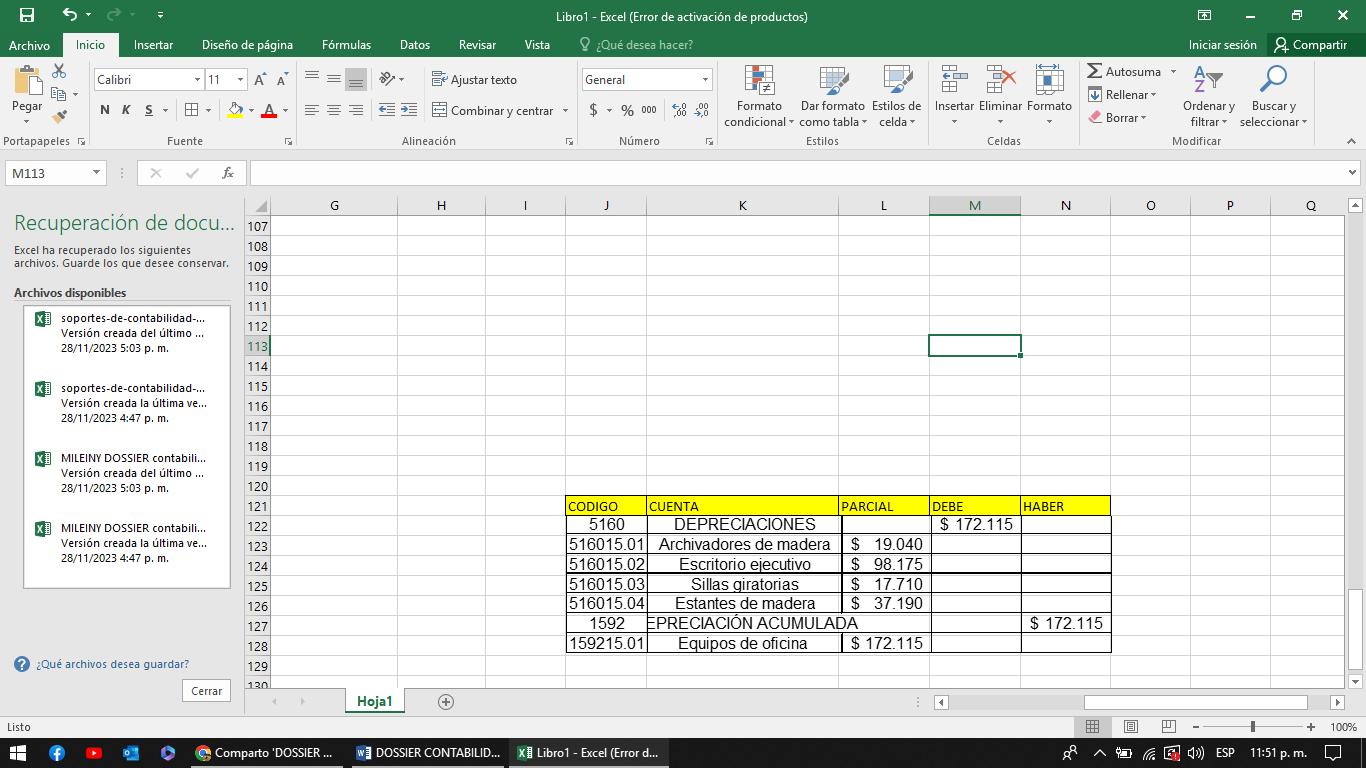Insert function with the fx button
The height and width of the screenshot is (768, 1366).
coord(228,173)
